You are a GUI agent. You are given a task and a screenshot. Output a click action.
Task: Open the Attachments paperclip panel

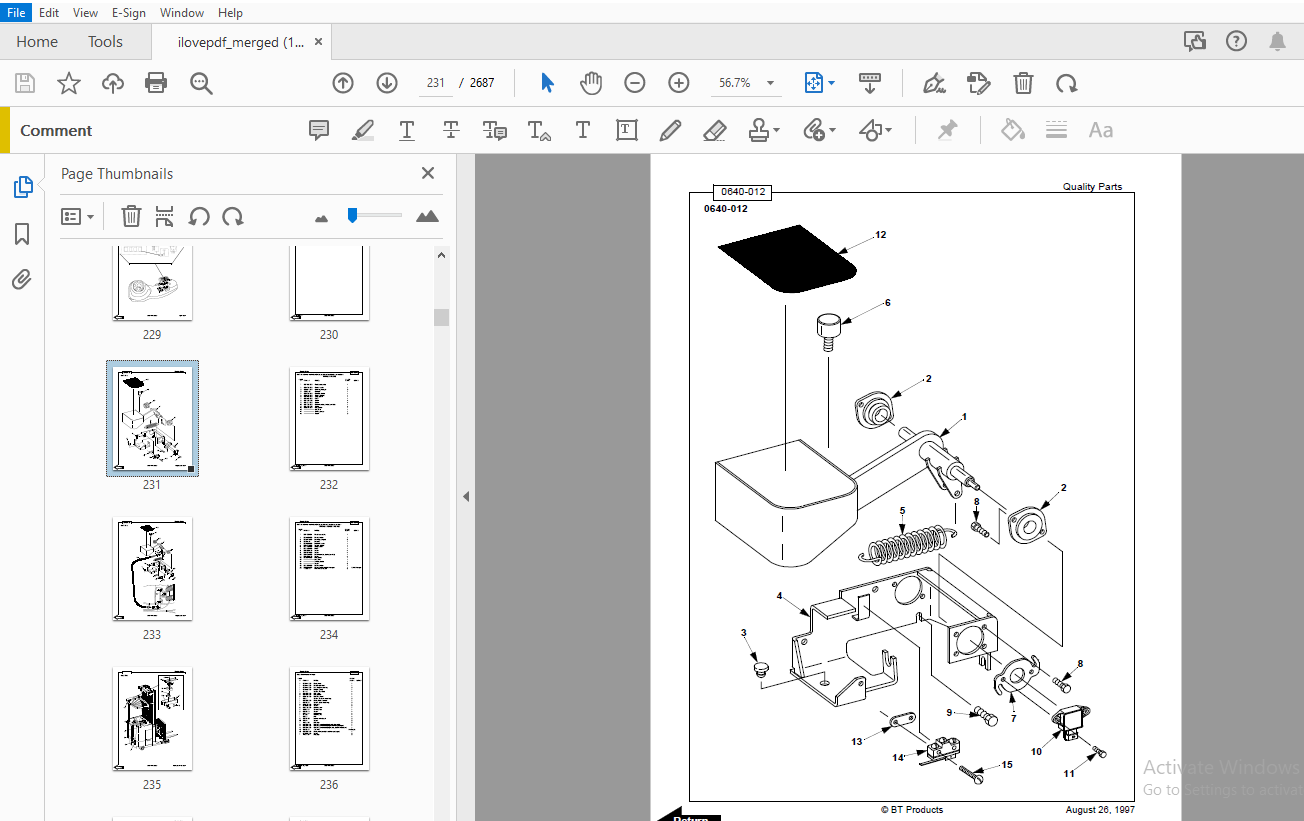coord(22,279)
